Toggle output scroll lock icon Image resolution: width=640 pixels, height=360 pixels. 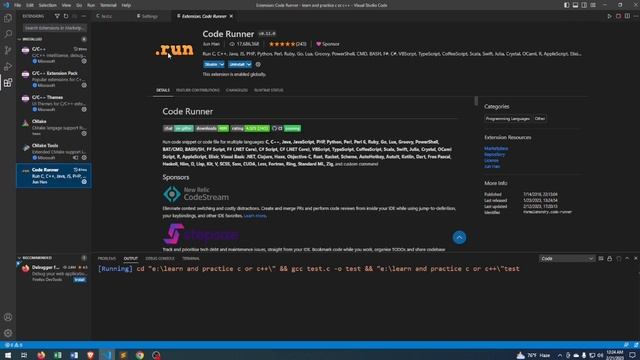(610, 259)
